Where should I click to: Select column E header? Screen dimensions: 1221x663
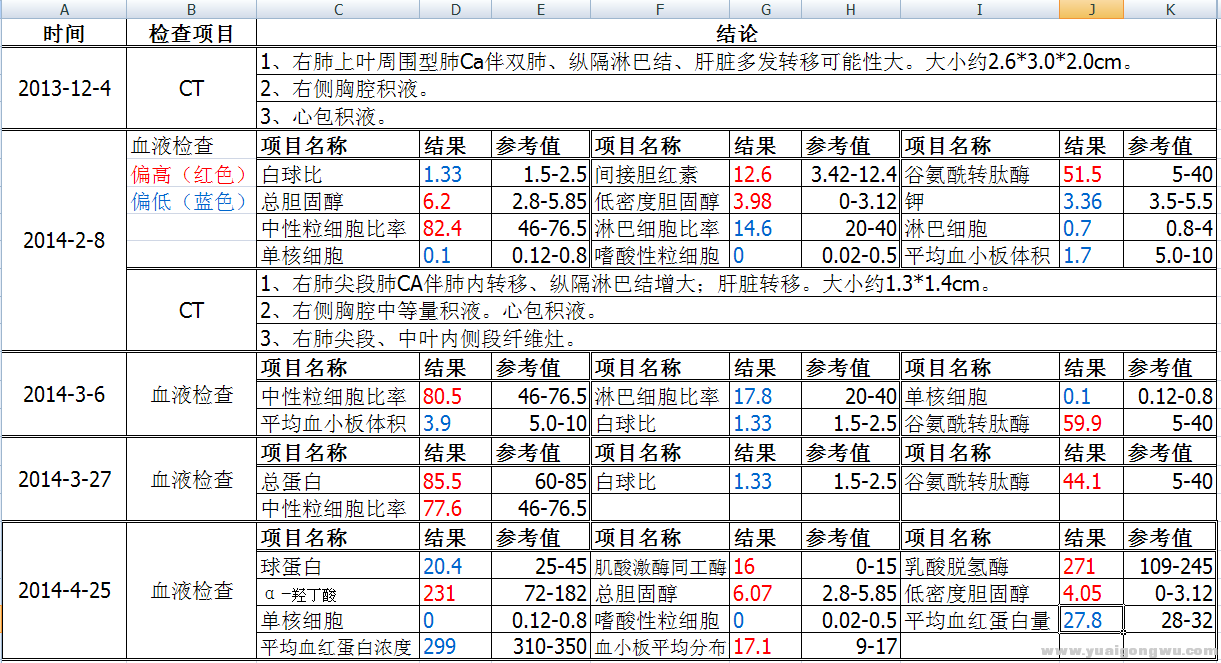coord(541,9)
